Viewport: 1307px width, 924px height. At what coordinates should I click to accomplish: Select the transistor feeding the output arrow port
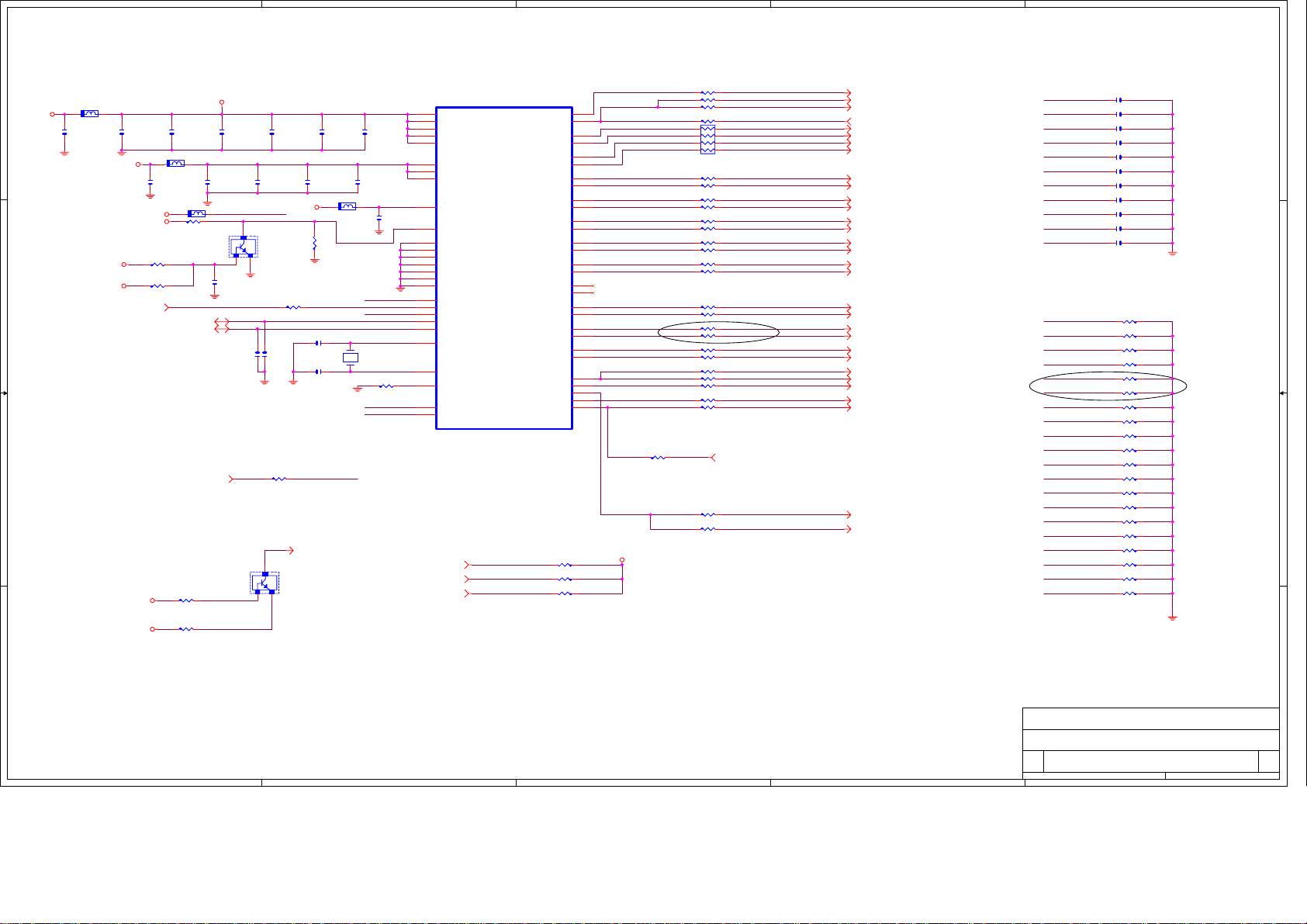click(x=265, y=583)
